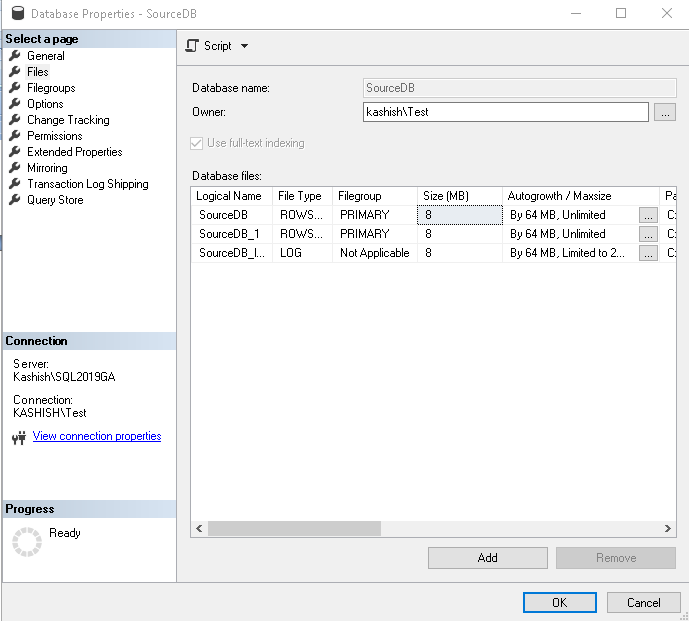This screenshot has height=621, width=689.
Task: Select Size cell of LOG file row
Action: pos(460,253)
